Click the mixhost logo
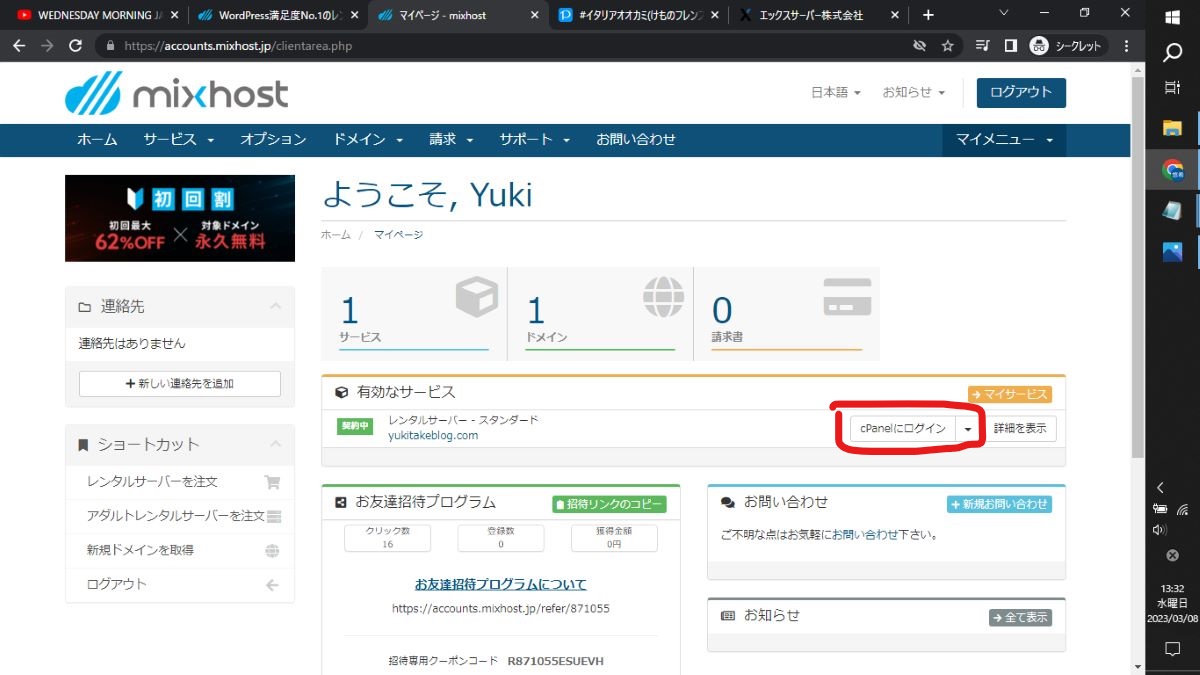Image resolution: width=1200 pixels, height=675 pixels. tap(177, 93)
